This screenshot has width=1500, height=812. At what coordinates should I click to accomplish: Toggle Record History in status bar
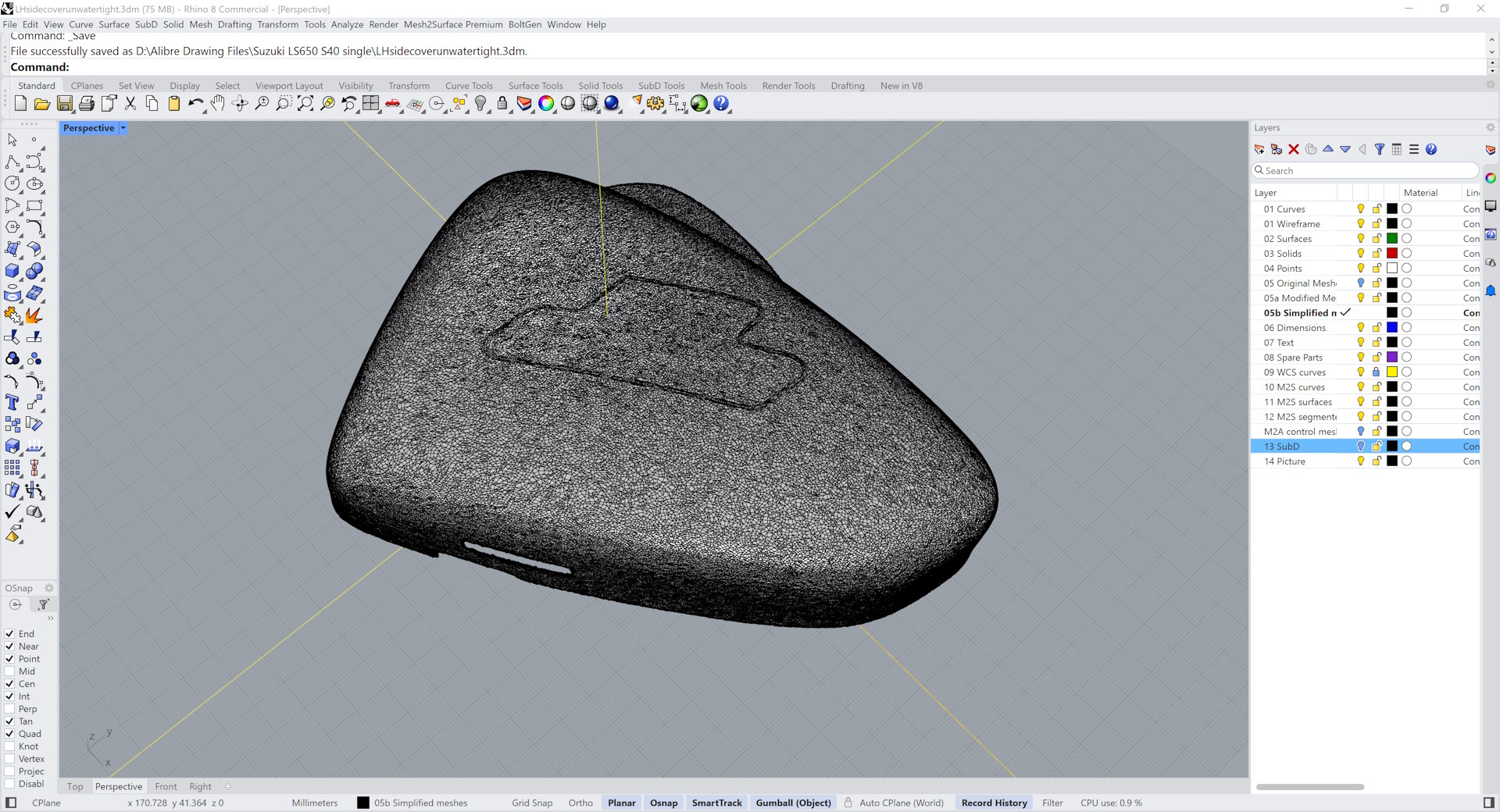pyautogui.click(x=994, y=803)
